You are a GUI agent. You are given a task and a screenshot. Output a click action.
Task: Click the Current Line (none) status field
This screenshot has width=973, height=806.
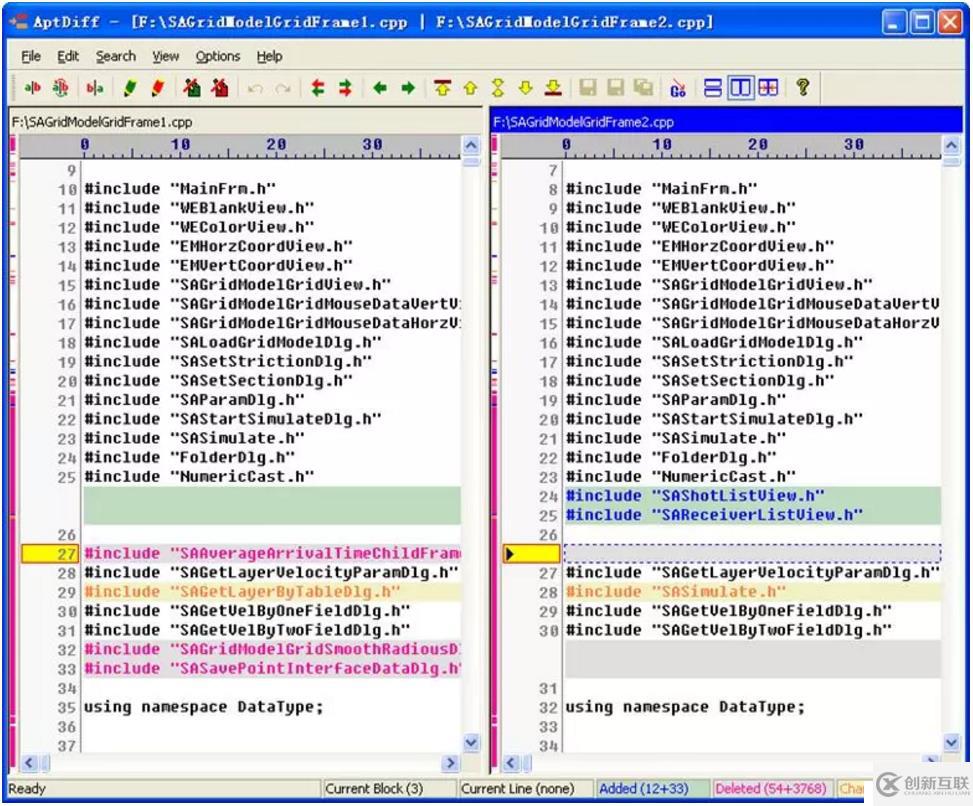526,789
